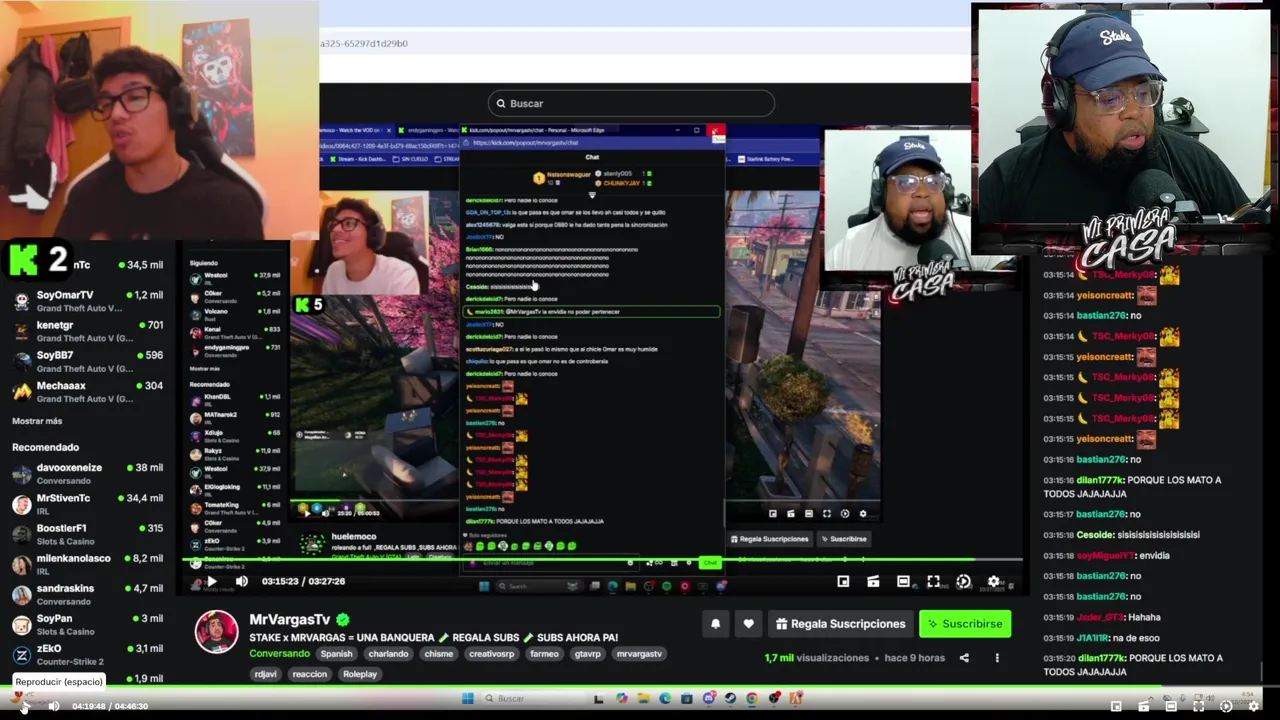Enter fullscreen on the Kick player
Viewport: 1280px width, 720px height.
(x=933, y=581)
